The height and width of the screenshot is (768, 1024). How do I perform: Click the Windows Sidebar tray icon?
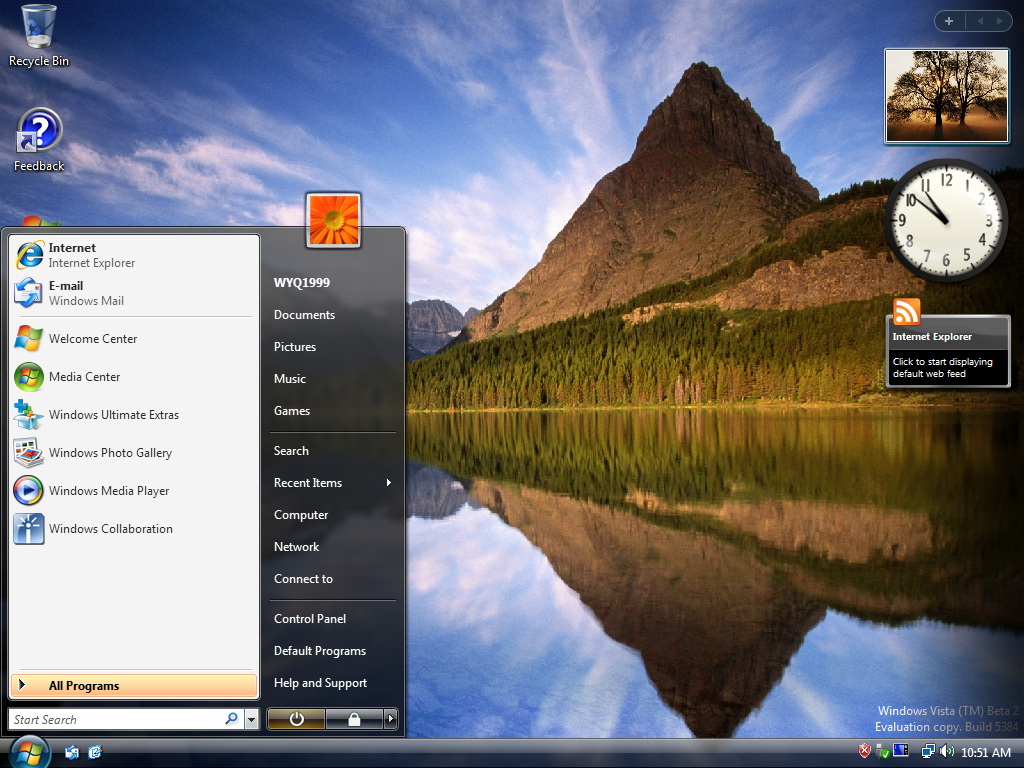pos(901,751)
